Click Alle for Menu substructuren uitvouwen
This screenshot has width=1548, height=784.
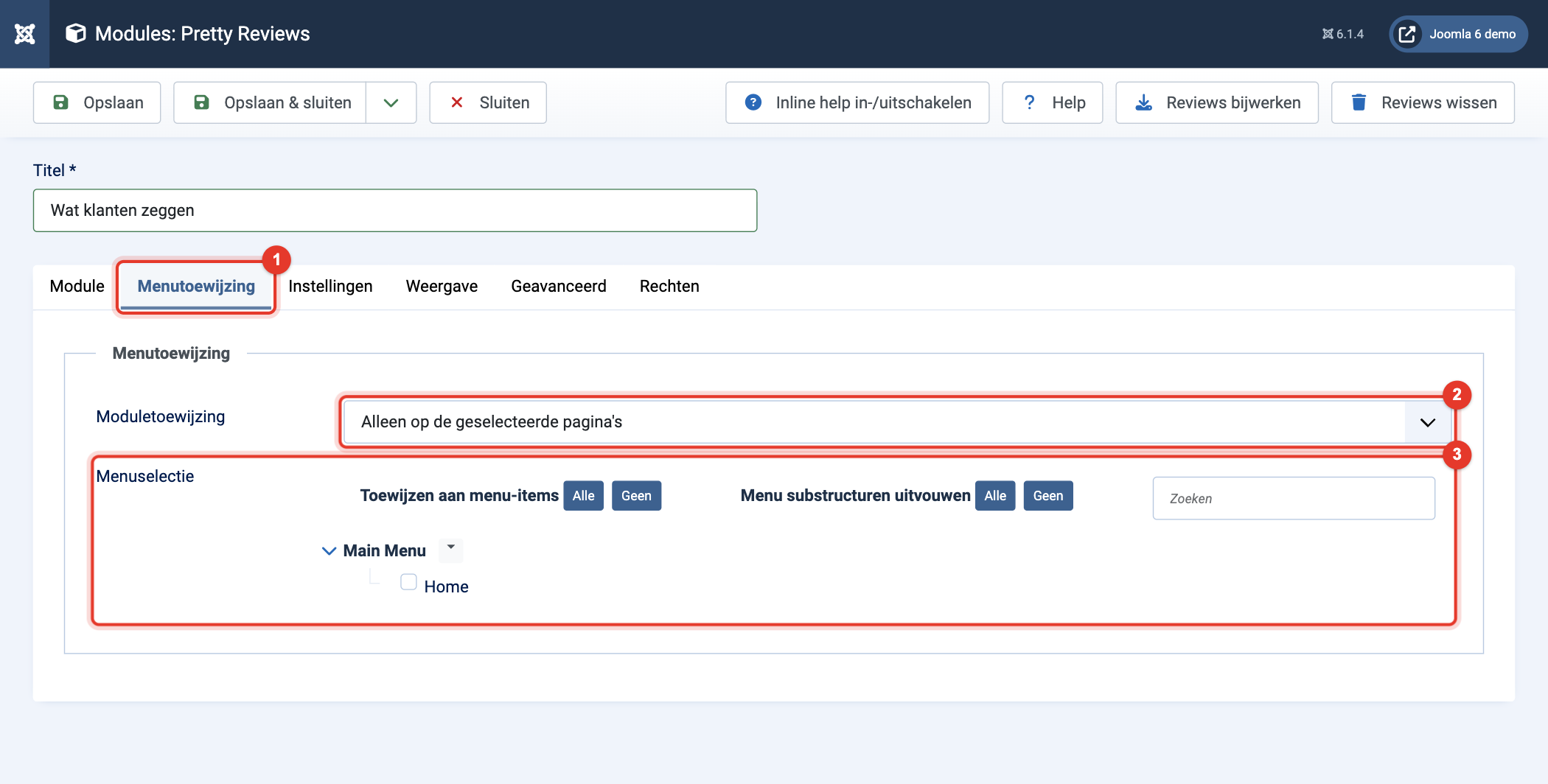click(x=995, y=496)
